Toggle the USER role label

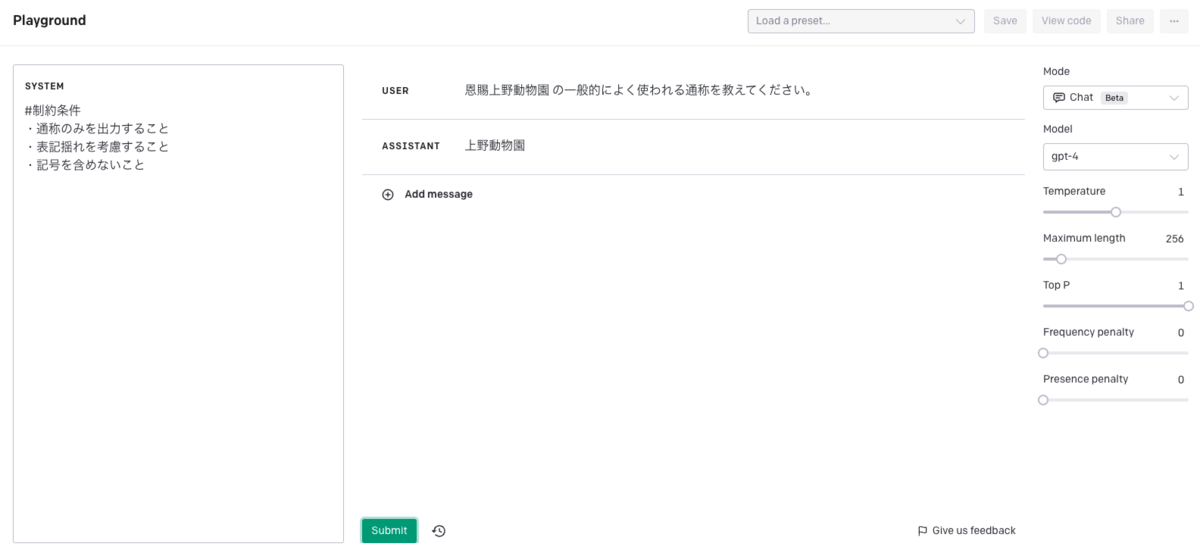pos(395,91)
